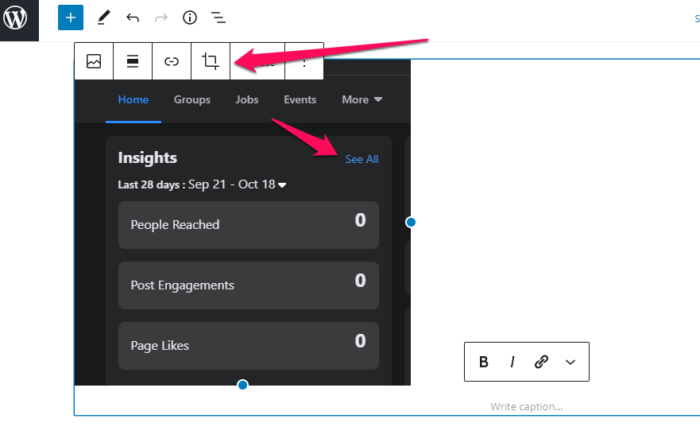700x446 pixels.
Task: Open the WordPress logo menu
Action: point(17,19)
